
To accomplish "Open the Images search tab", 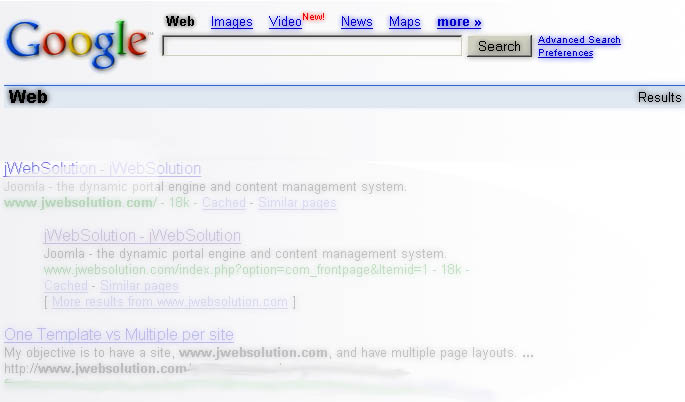I will click(232, 21).
